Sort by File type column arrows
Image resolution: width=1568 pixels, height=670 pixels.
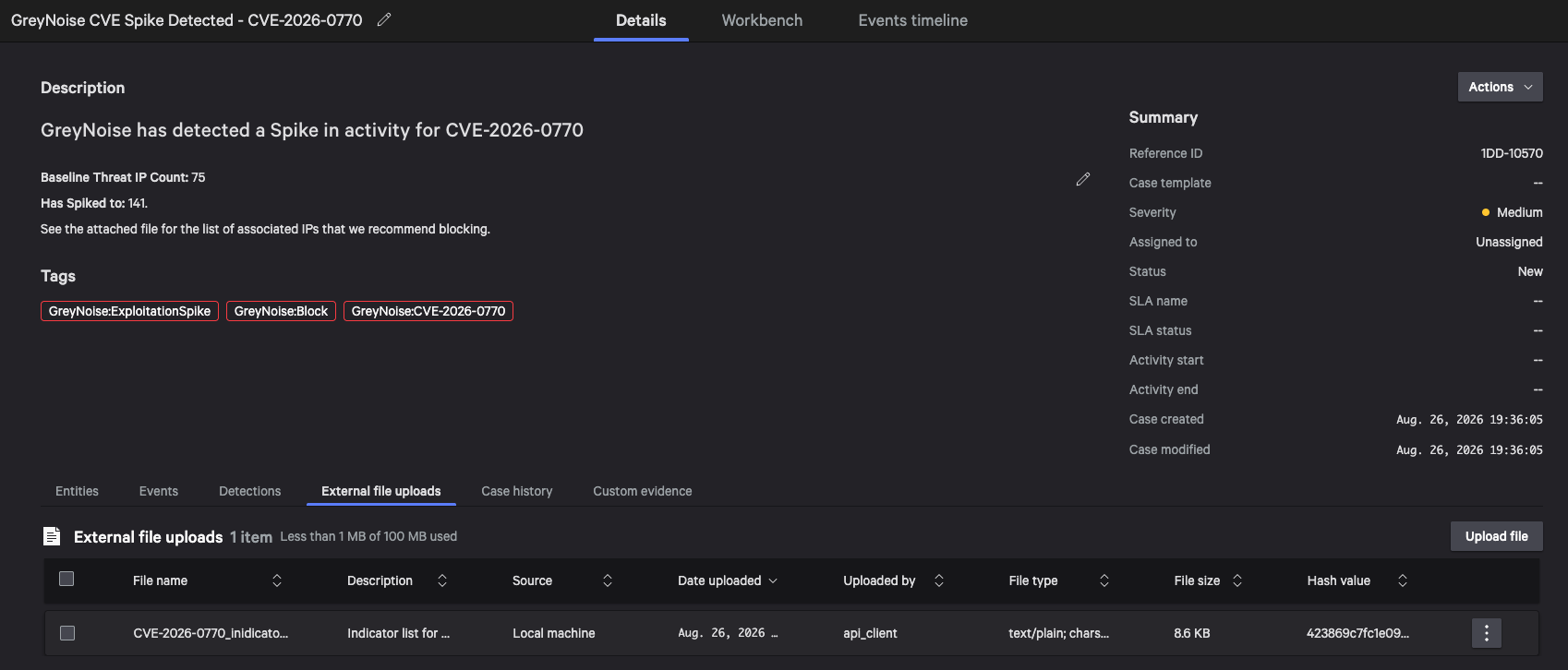click(1104, 580)
